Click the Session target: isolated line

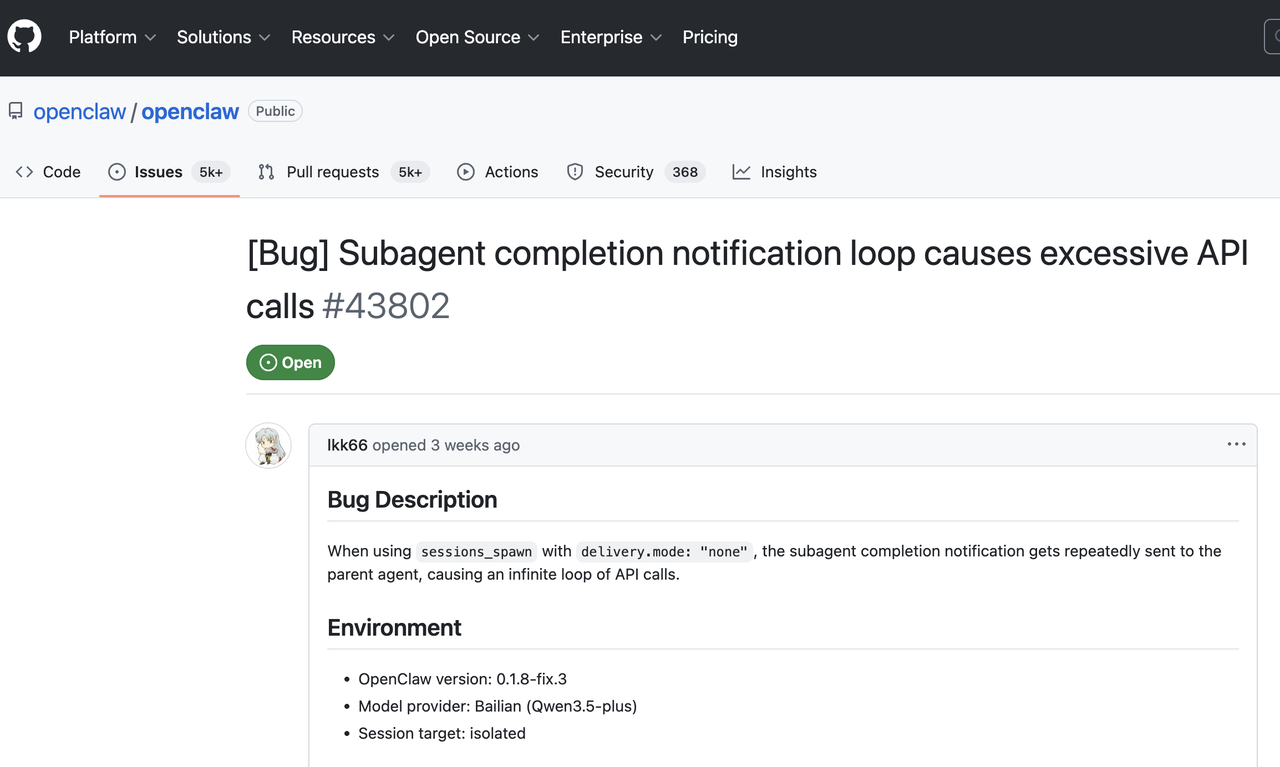point(442,733)
